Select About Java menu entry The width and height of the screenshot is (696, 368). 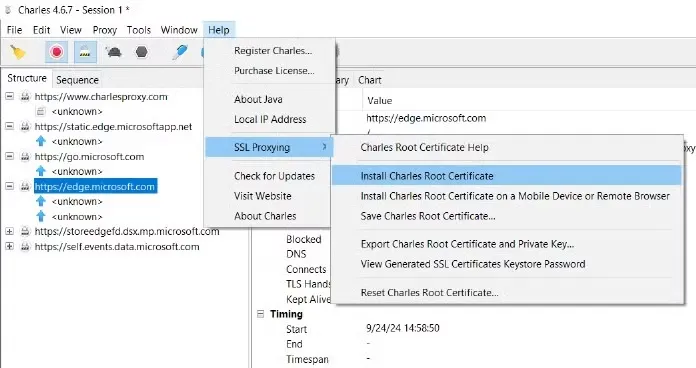(x=270, y=99)
